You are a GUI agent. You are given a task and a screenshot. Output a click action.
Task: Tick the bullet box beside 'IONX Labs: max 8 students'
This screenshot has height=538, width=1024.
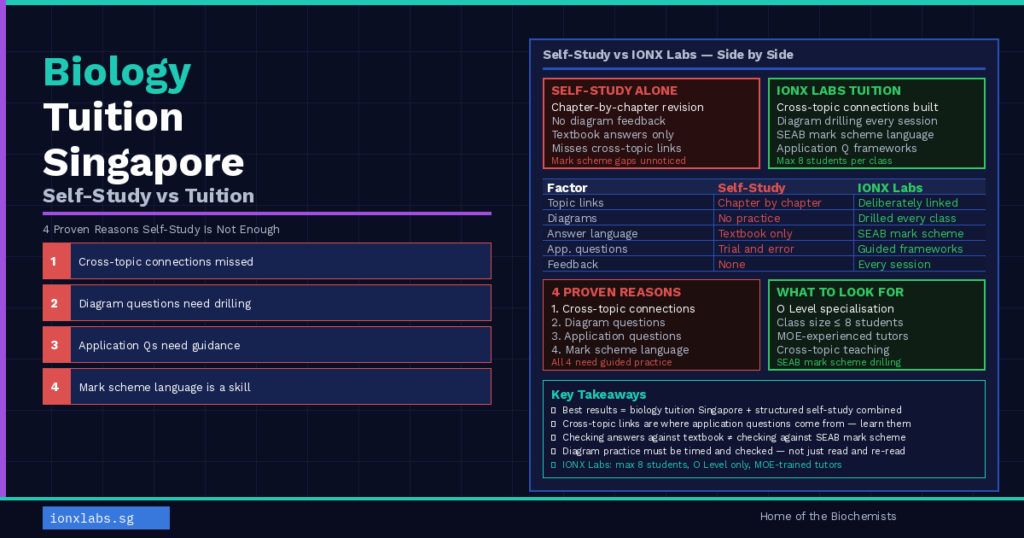pos(554,465)
